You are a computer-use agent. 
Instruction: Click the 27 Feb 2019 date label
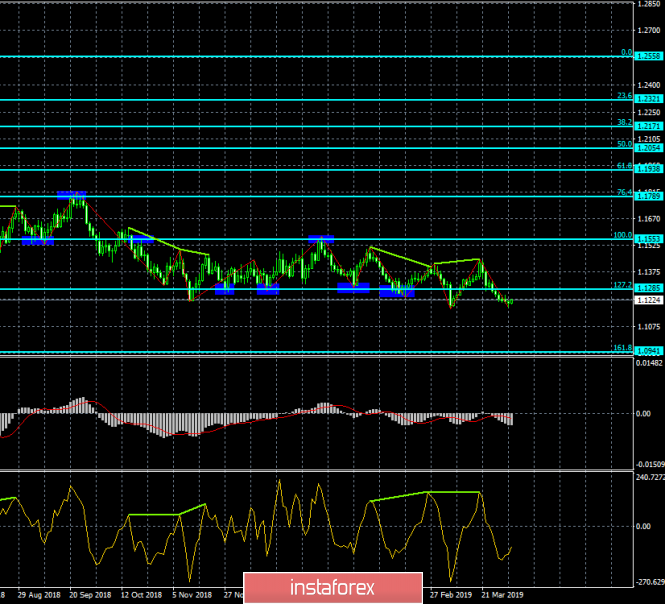(450, 594)
